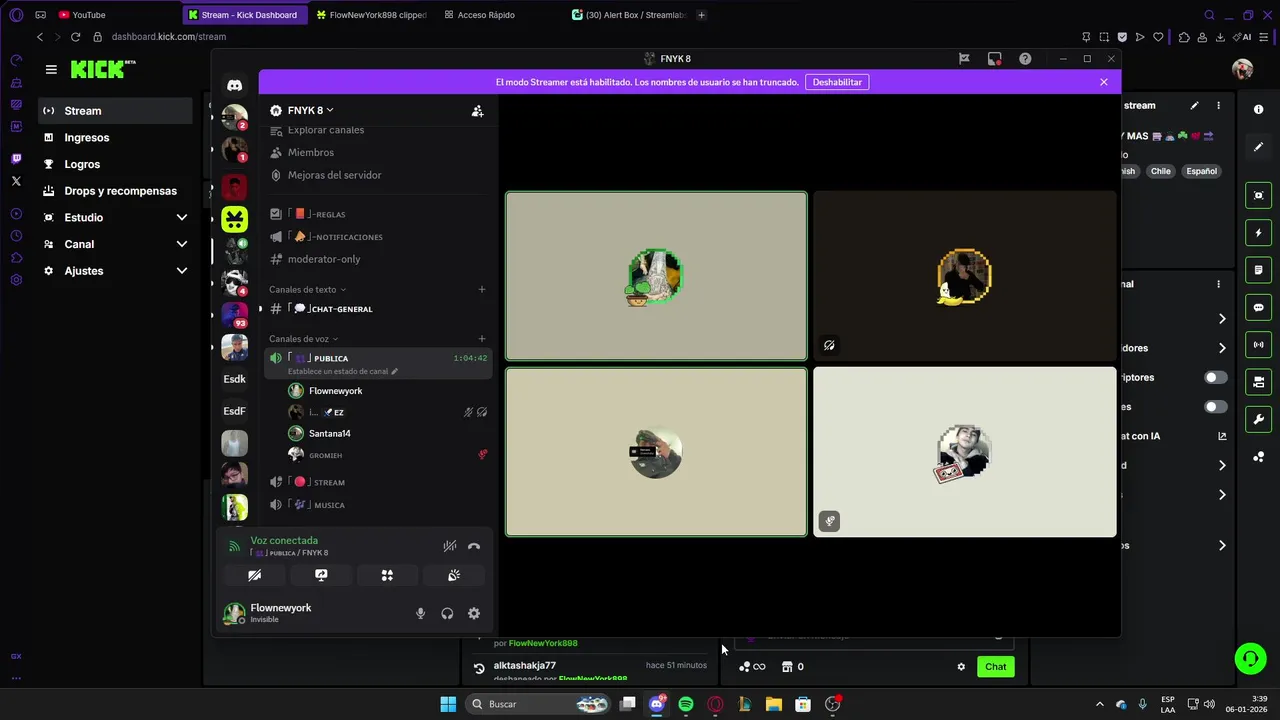Open the EsdF server icon
The height and width of the screenshot is (720, 1280).
234,411
